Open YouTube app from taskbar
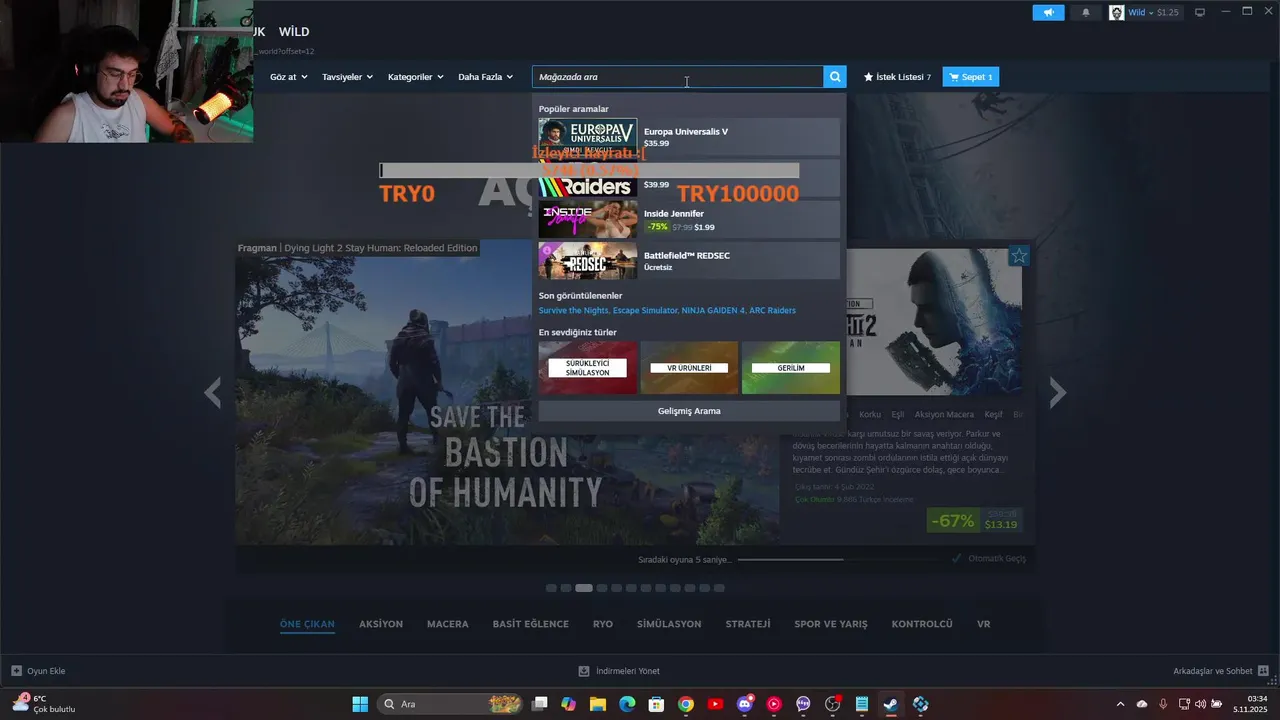 click(715, 704)
